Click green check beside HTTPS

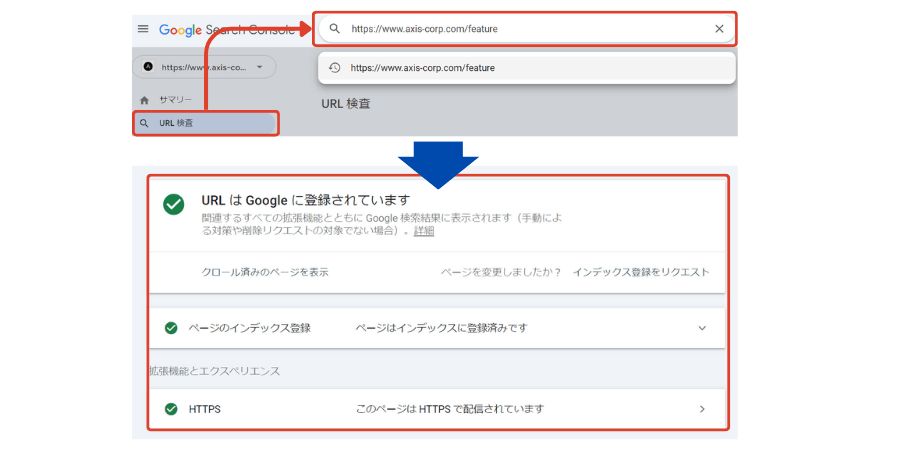click(171, 409)
